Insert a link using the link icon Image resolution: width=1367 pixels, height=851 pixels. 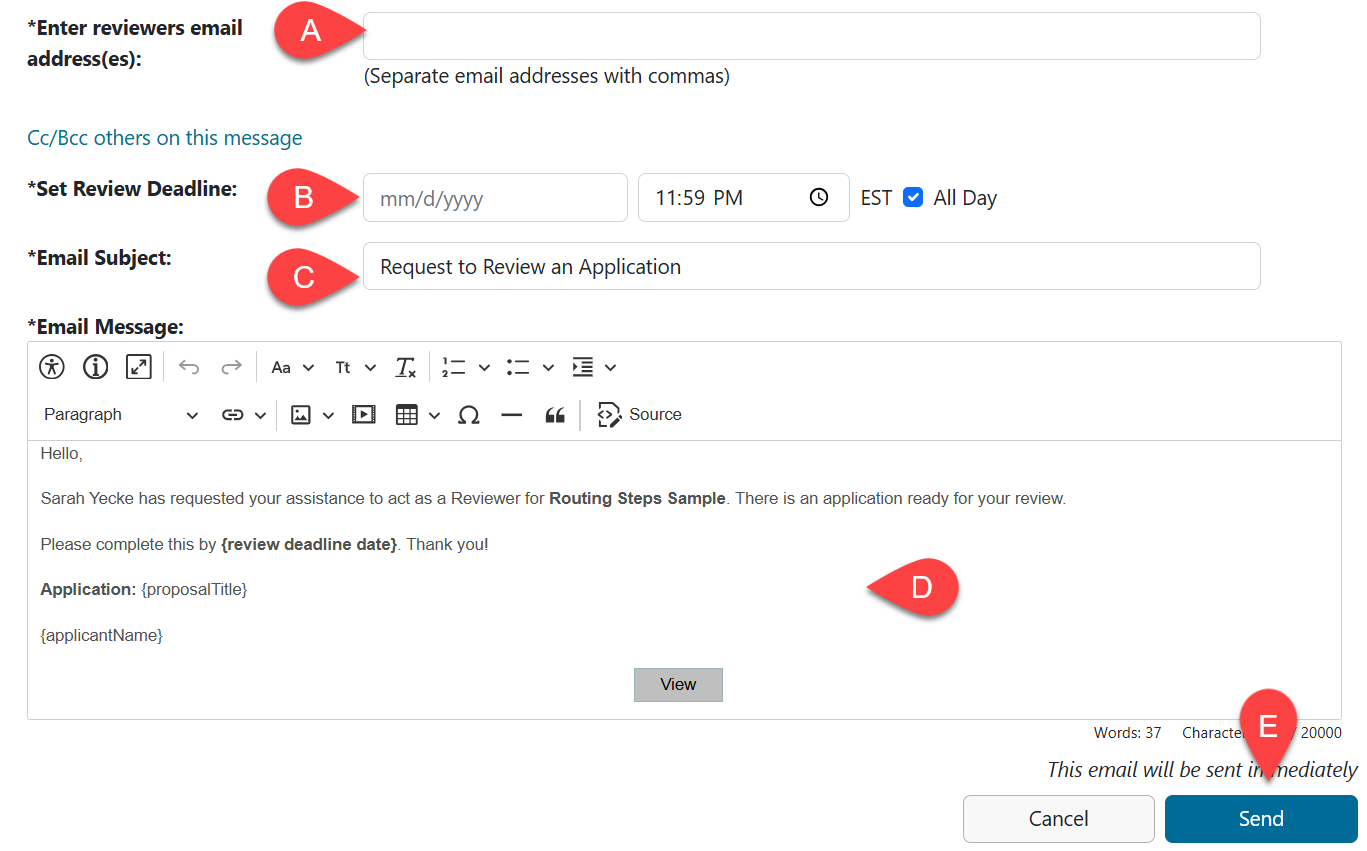pyautogui.click(x=233, y=414)
